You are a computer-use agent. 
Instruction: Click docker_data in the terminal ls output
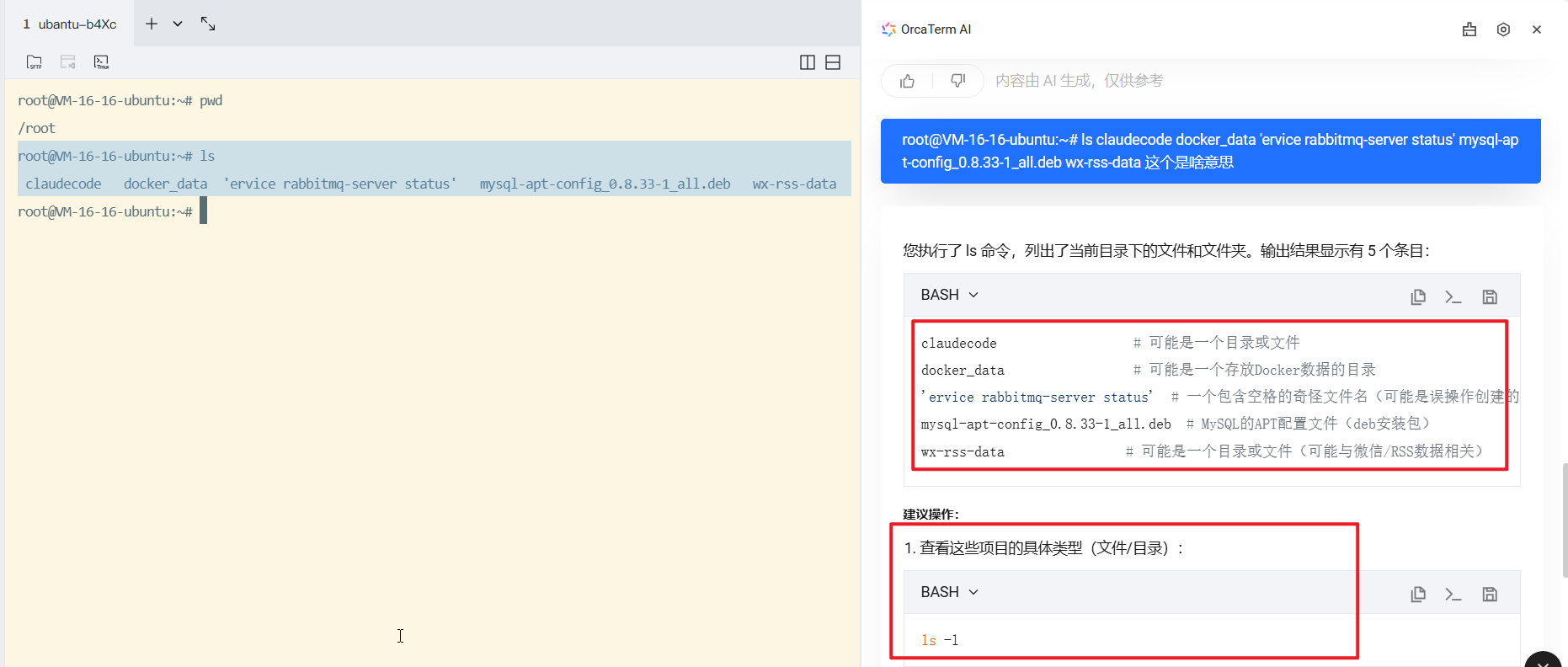165,184
